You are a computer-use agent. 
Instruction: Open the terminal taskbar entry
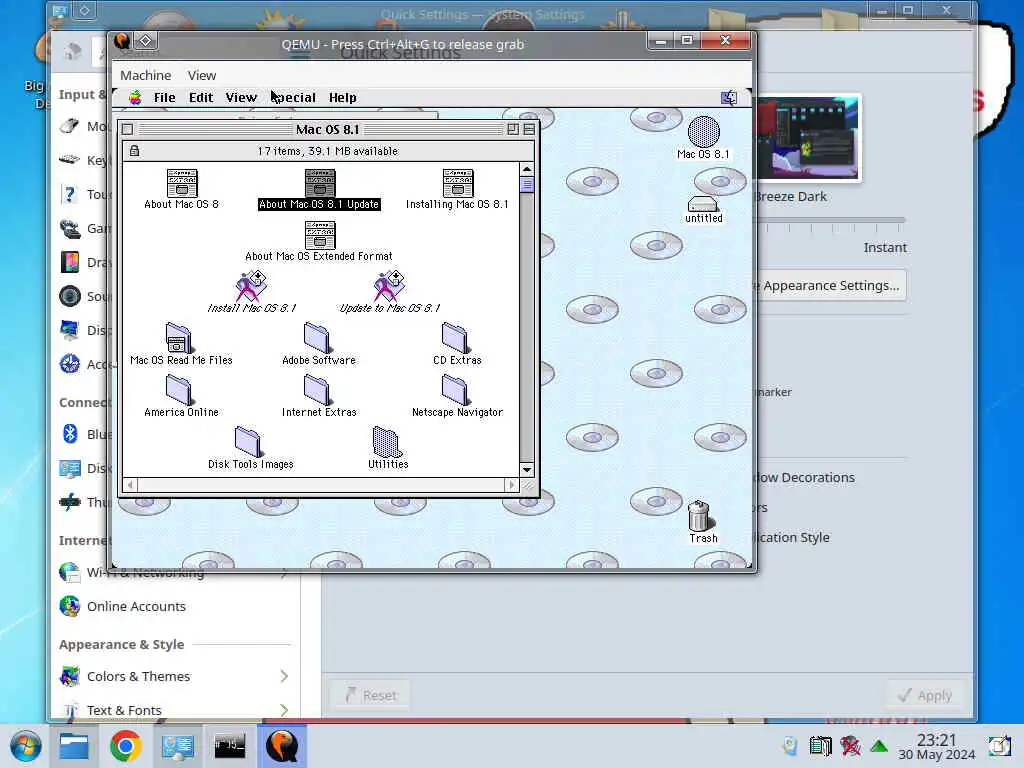tap(230, 746)
